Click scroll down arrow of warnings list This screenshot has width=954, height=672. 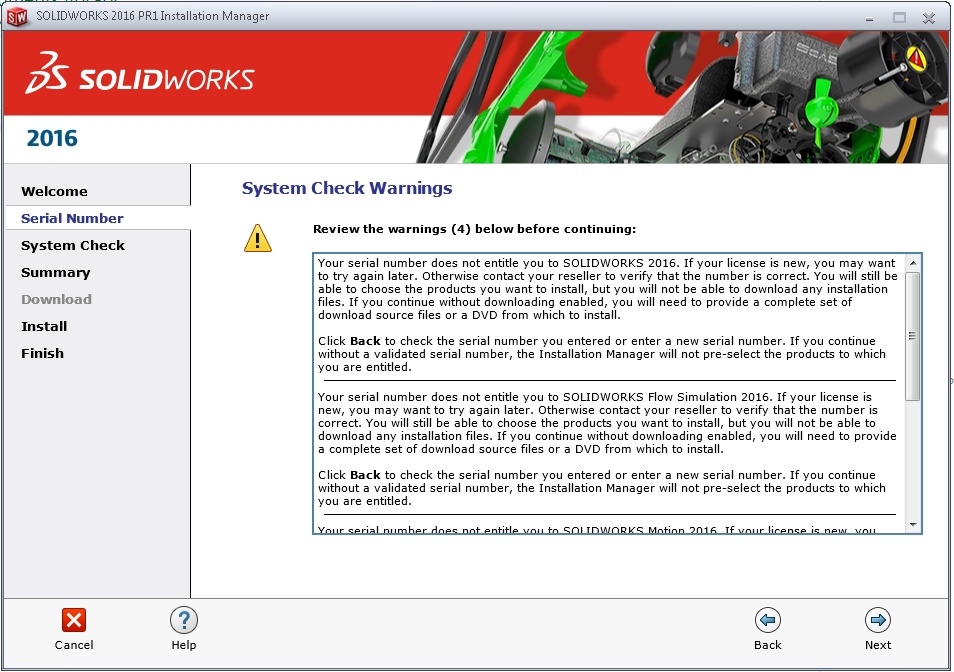pos(913,525)
